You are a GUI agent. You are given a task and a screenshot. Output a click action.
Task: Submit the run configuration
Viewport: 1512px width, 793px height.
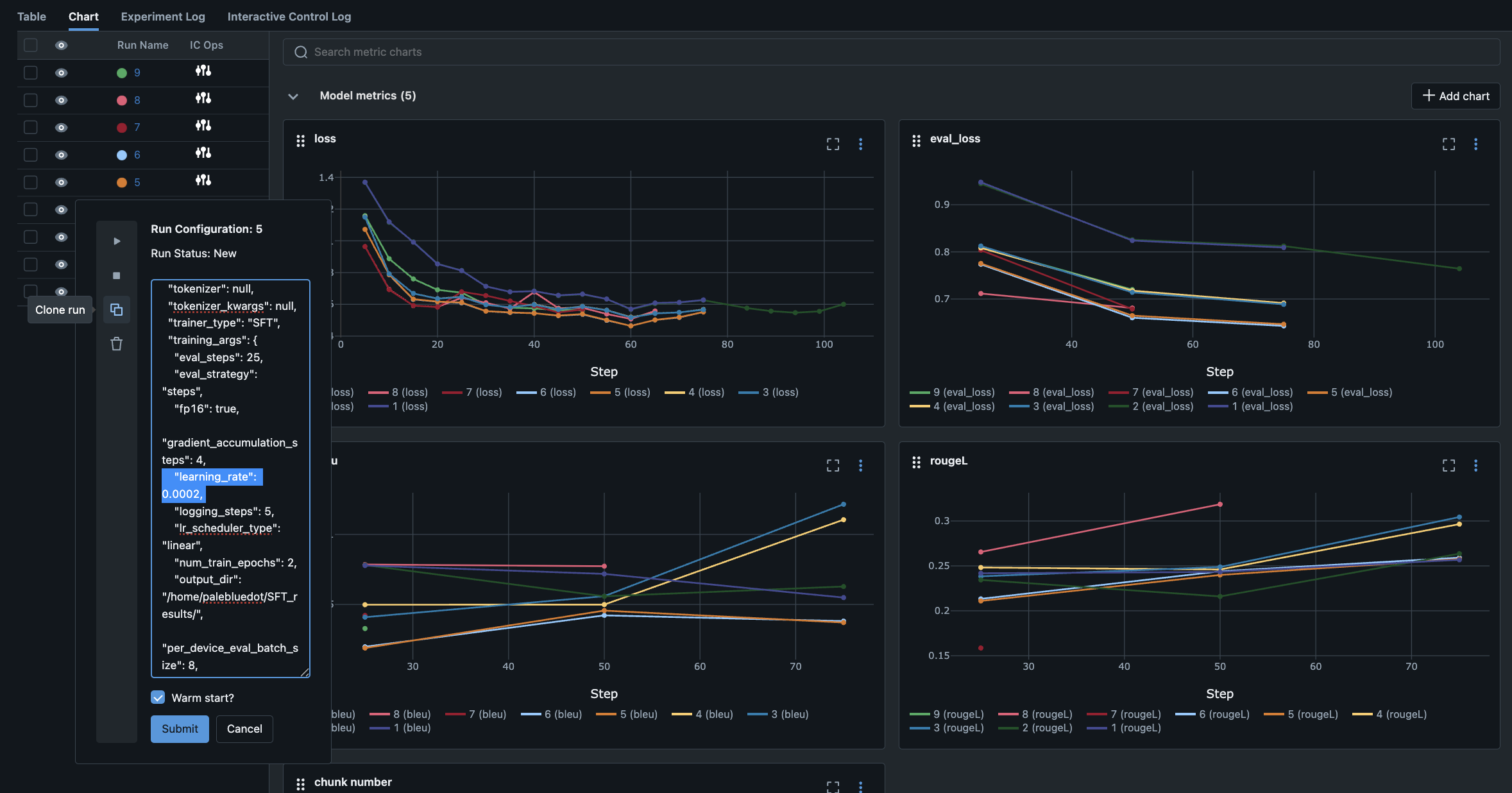180,729
